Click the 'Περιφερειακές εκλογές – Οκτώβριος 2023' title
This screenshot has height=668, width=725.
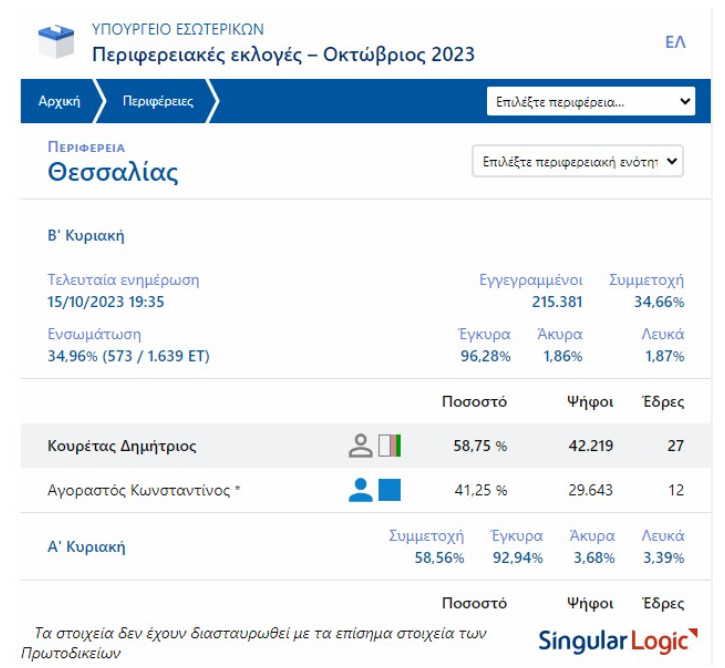pyautogui.click(x=283, y=54)
